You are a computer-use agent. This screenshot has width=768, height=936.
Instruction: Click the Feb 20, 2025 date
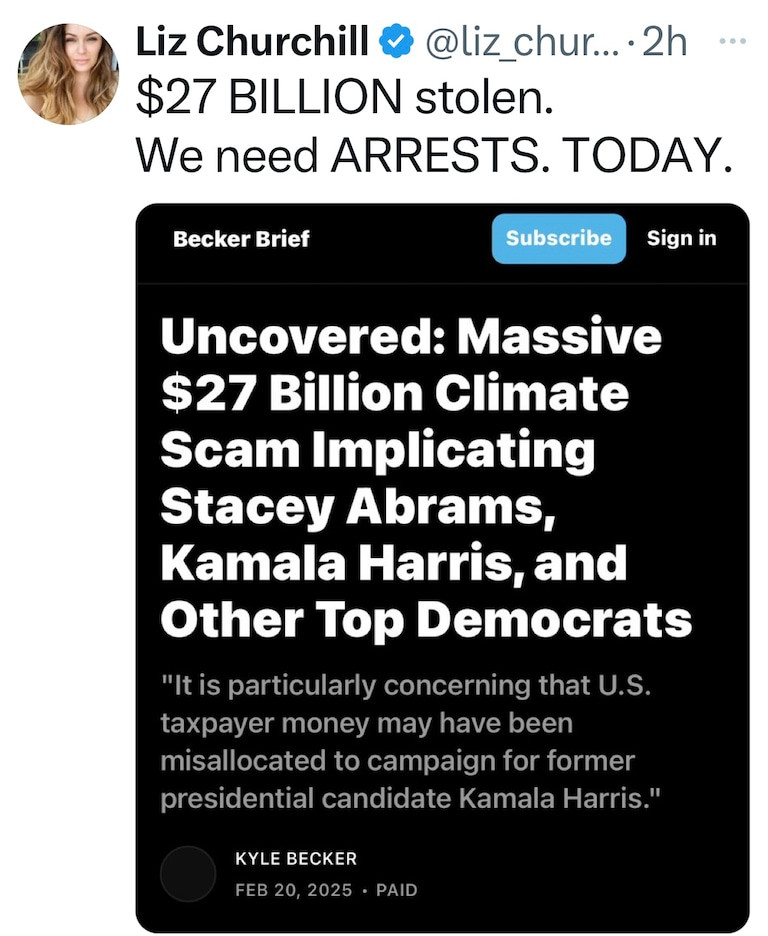point(293,889)
